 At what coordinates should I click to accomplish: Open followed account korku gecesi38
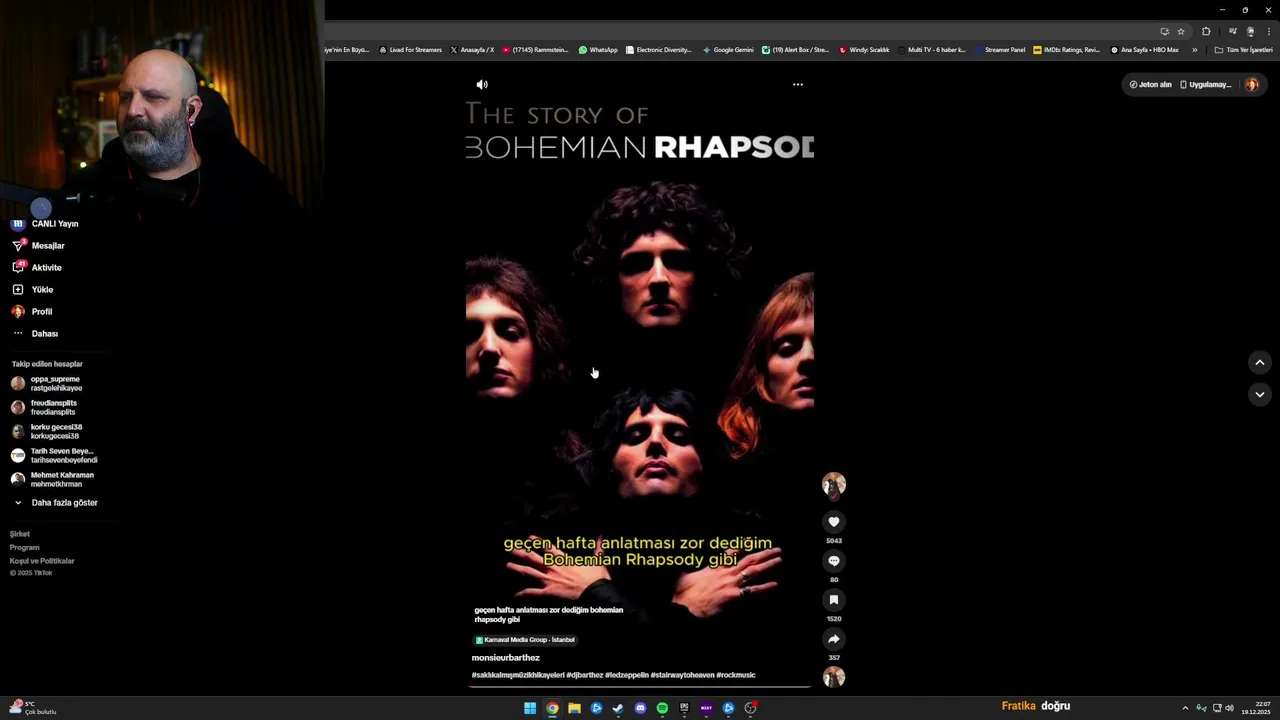47,432
